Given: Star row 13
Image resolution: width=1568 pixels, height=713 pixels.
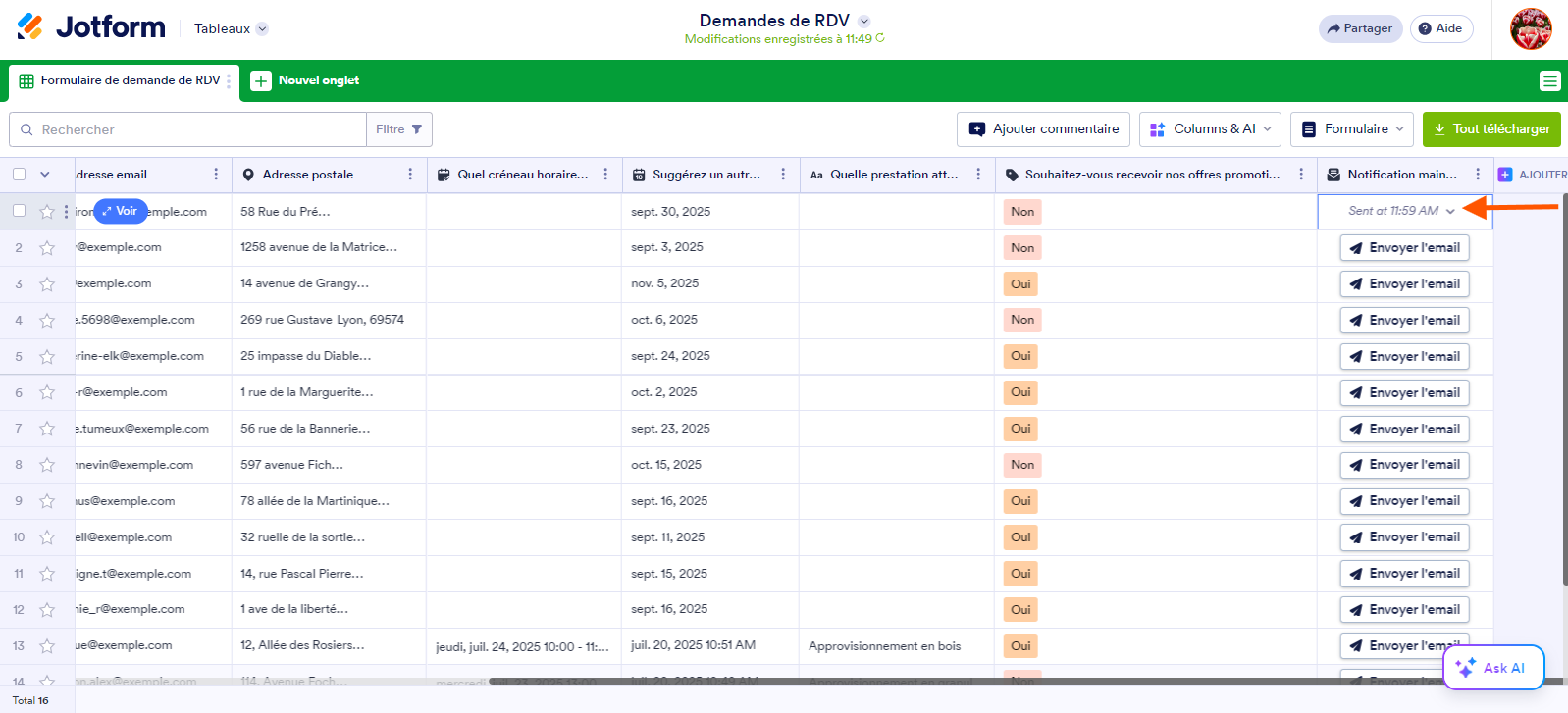Looking at the screenshot, I should (x=47, y=646).
